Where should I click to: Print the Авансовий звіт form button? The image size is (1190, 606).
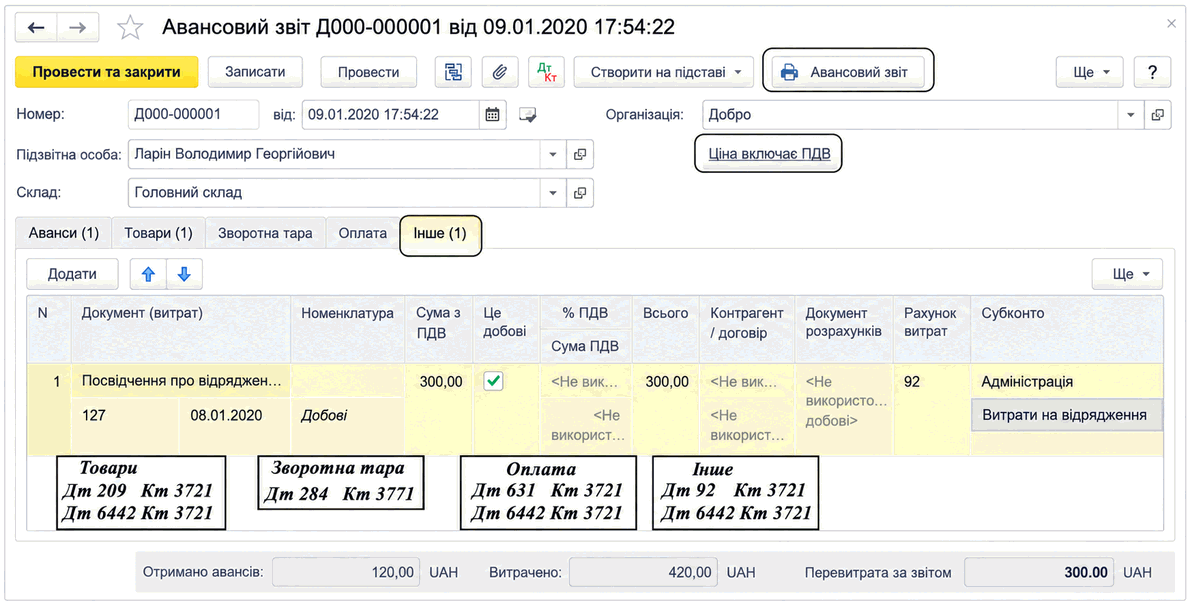pos(848,72)
